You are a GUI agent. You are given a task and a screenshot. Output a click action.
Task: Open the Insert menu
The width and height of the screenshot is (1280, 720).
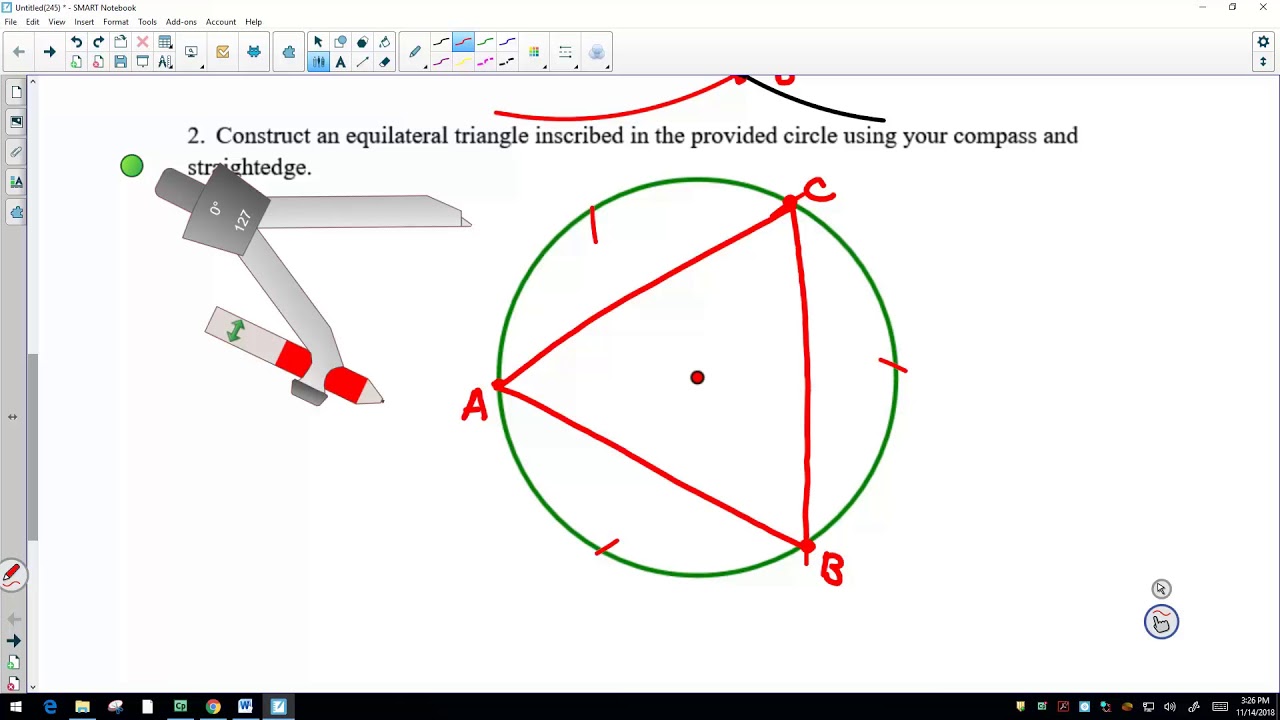coord(84,22)
